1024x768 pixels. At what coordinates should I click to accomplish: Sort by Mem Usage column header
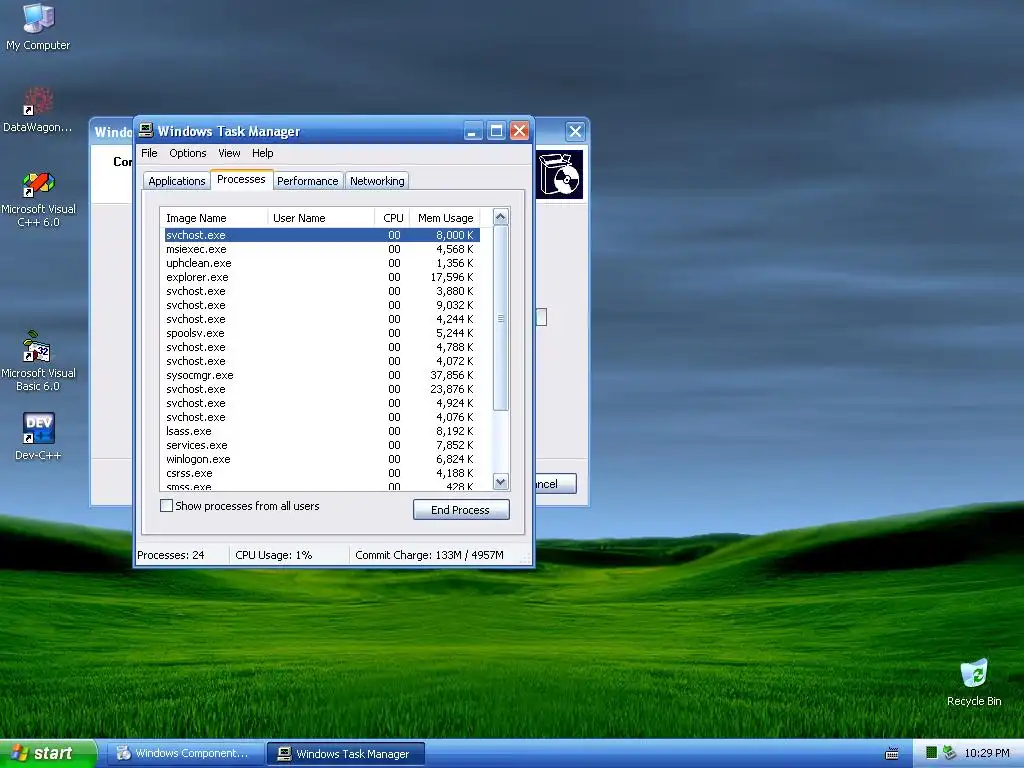[x=445, y=217]
